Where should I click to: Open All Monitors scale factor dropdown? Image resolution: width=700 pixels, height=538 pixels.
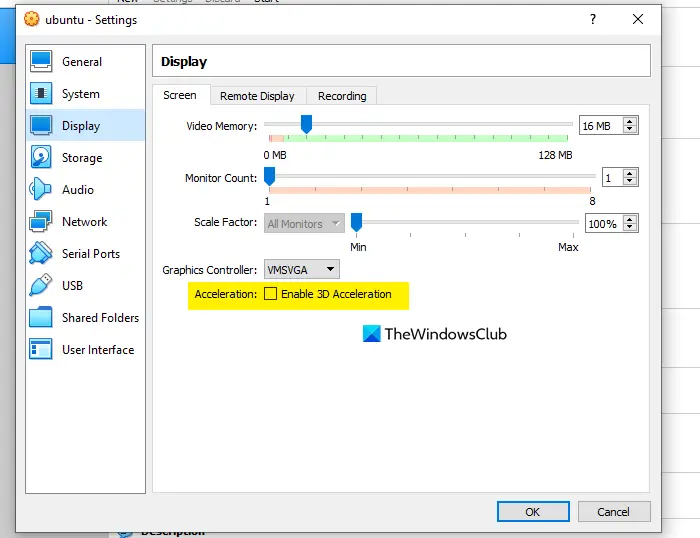(304, 223)
